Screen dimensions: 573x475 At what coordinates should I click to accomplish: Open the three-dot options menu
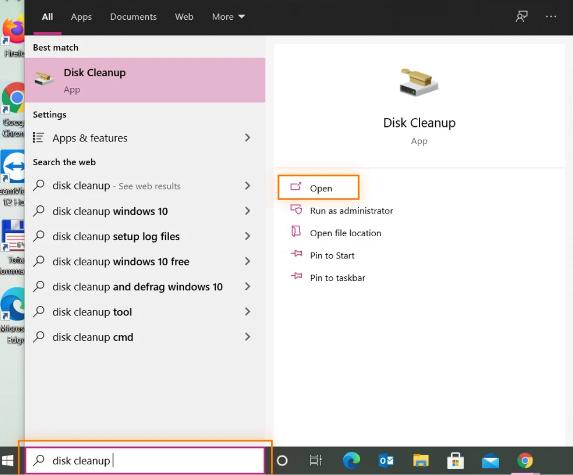pos(551,16)
